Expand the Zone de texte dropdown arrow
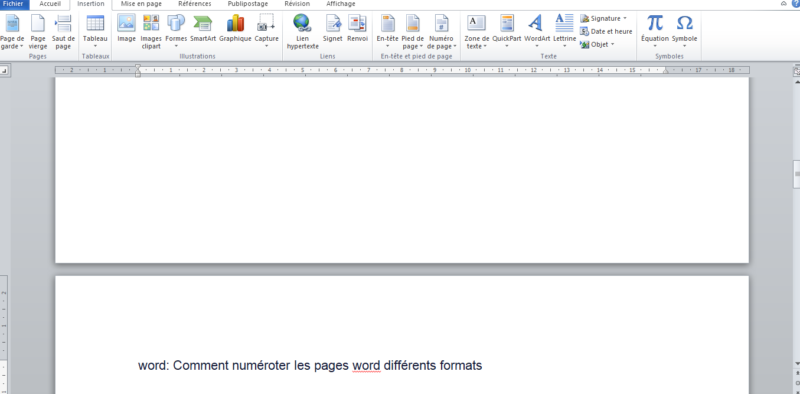Image resolution: width=800 pixels, height=394 pixels. click(485, 46)
